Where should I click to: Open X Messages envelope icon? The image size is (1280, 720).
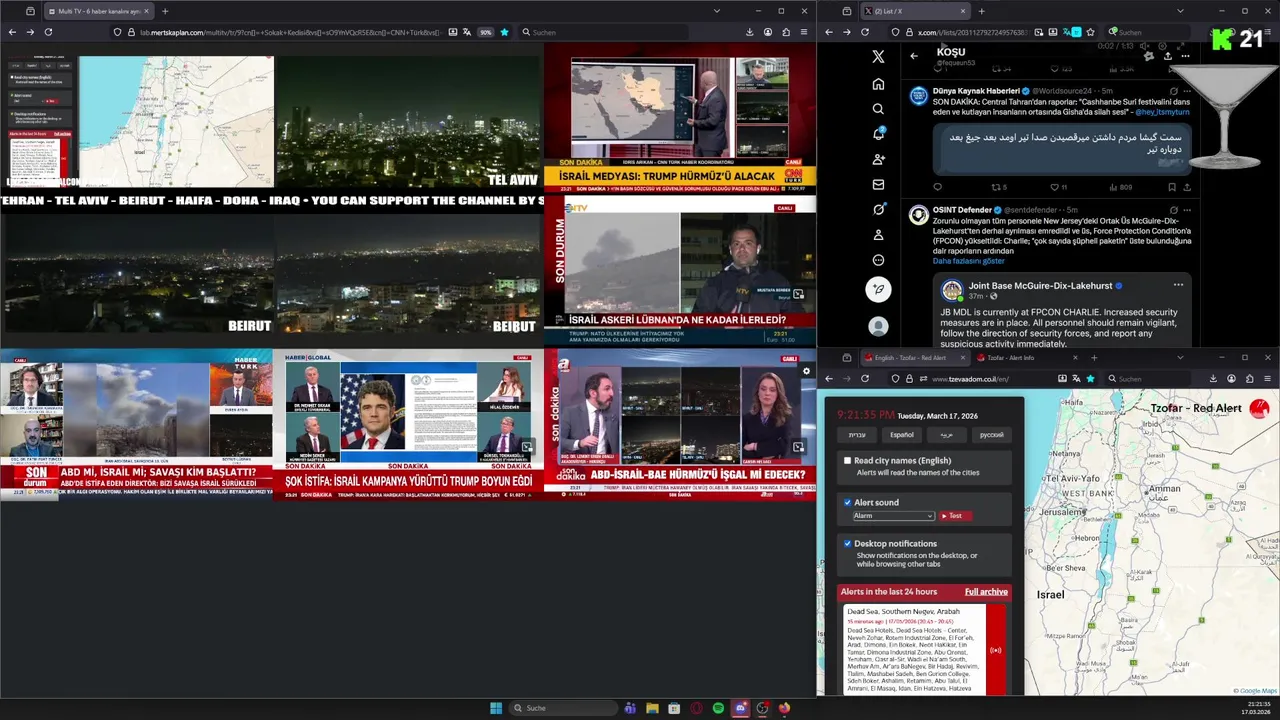tap(878, 184)
